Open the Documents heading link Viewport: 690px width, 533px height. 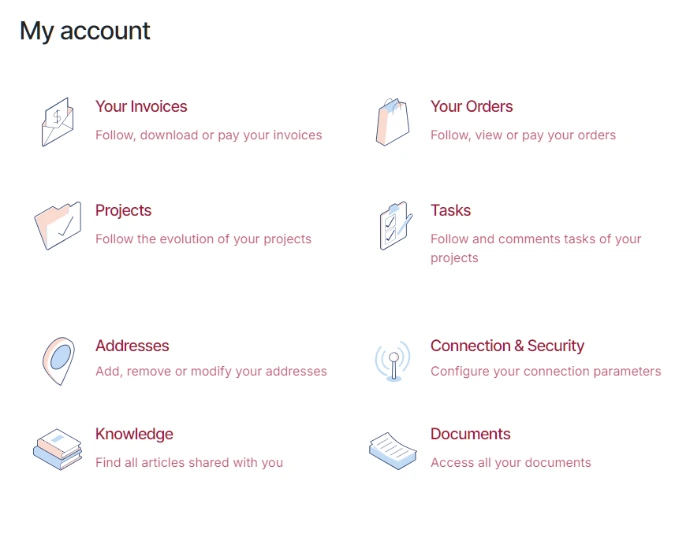click(470, 434)
